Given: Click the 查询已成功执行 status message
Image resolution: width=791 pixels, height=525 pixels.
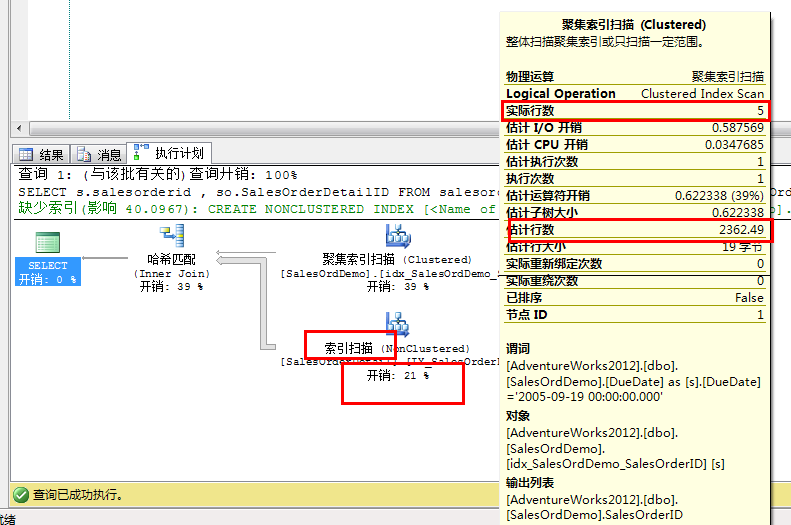Looking at the screenshot, I should click(78, 495).
